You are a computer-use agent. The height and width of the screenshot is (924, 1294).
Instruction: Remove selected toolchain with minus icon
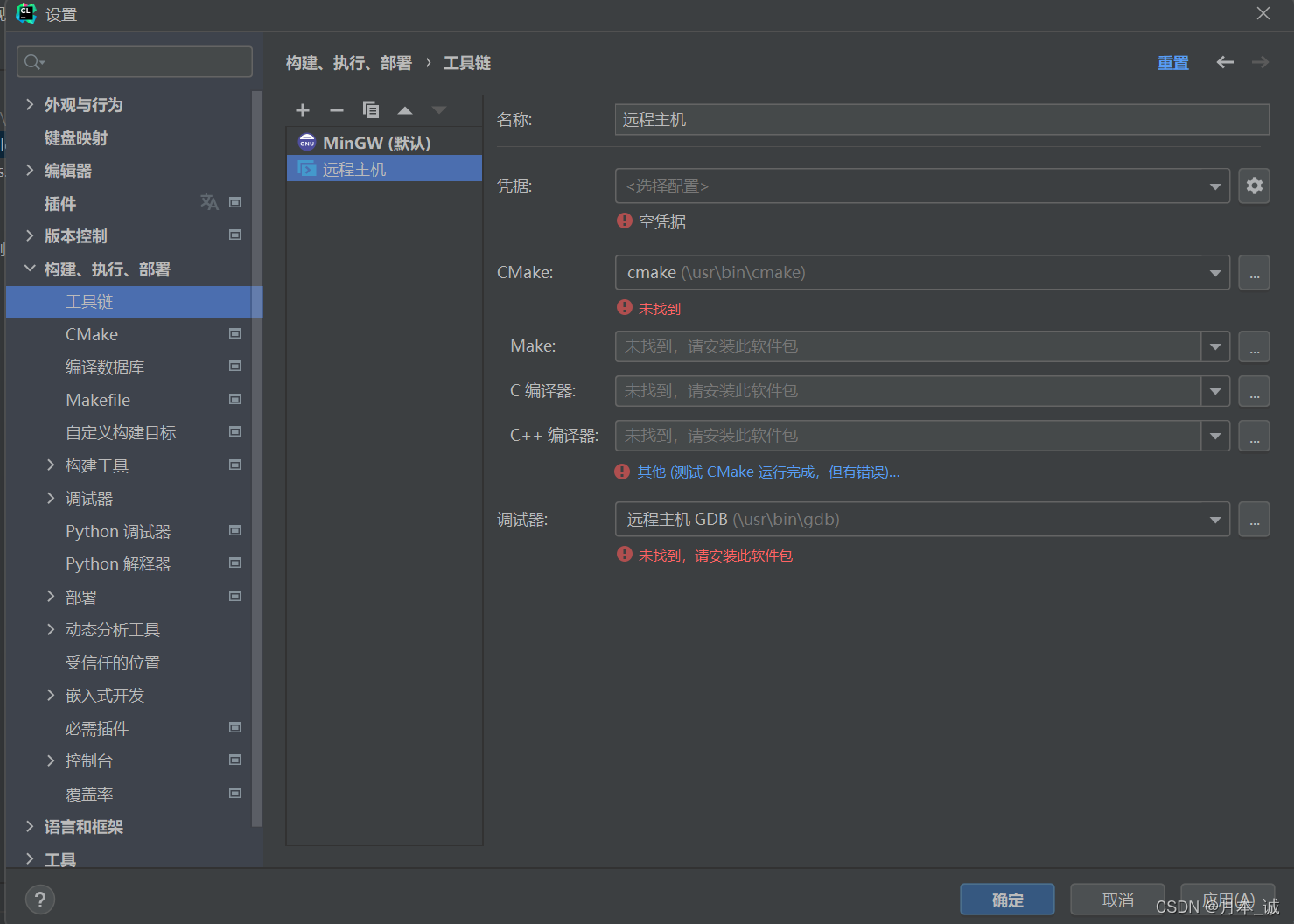coord(337,110)
